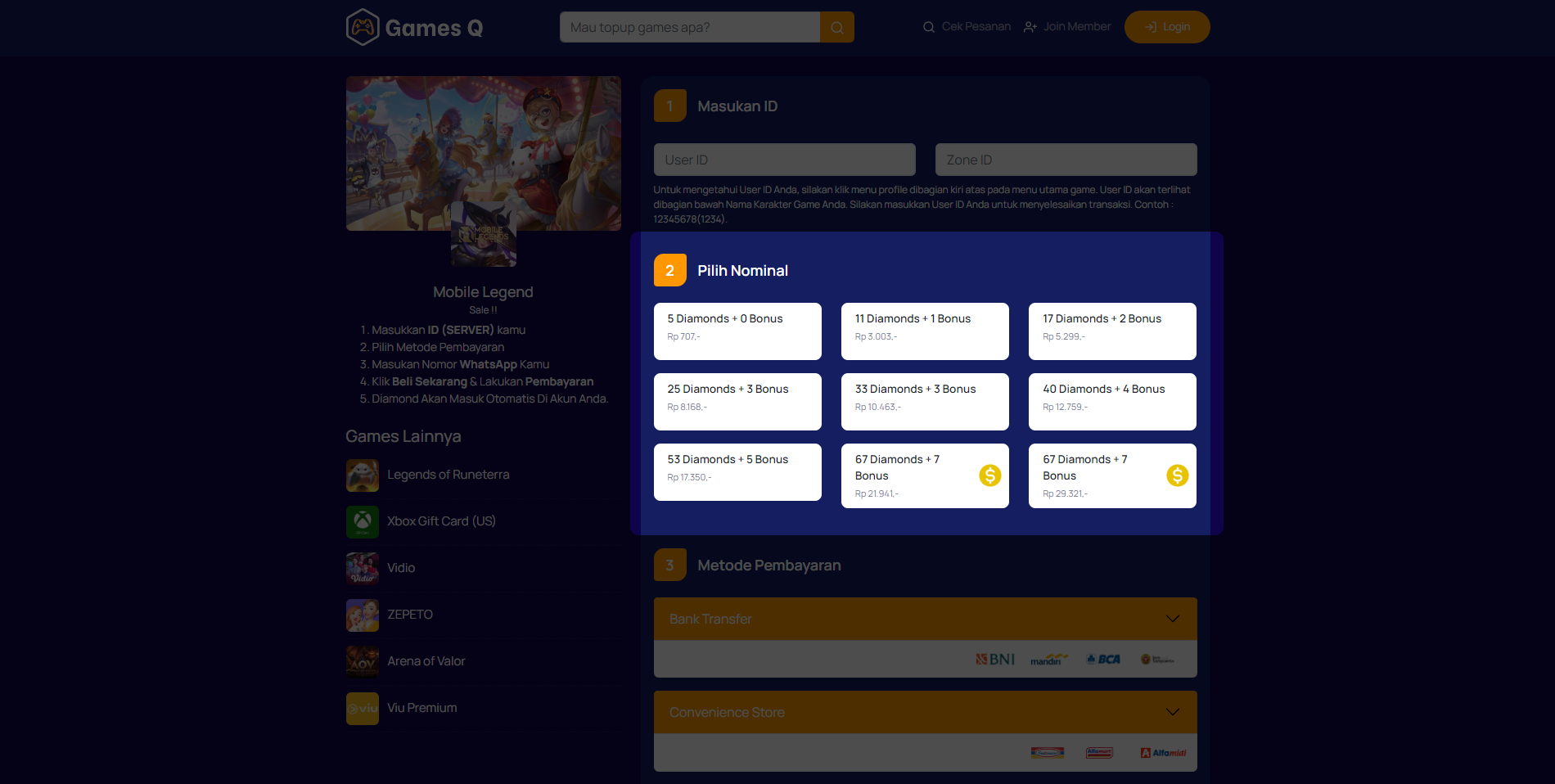
Task: Click the Zone ID input field
Action: [x=1066, y=160]
